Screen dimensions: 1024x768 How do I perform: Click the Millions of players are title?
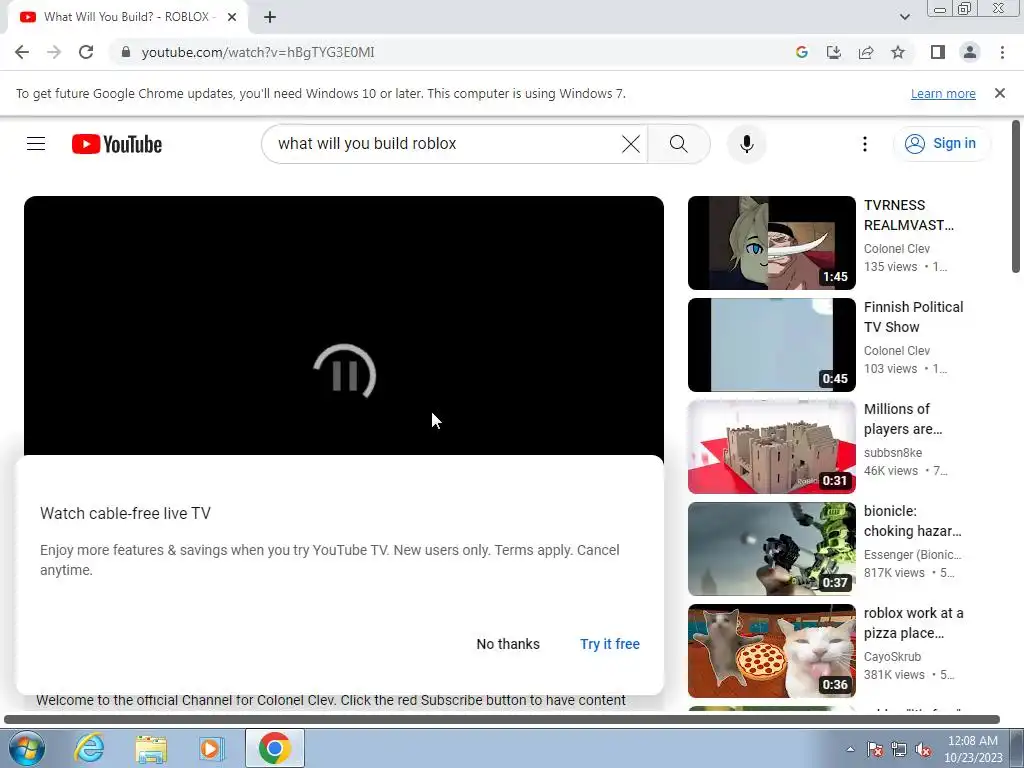[x=903, y=419]
